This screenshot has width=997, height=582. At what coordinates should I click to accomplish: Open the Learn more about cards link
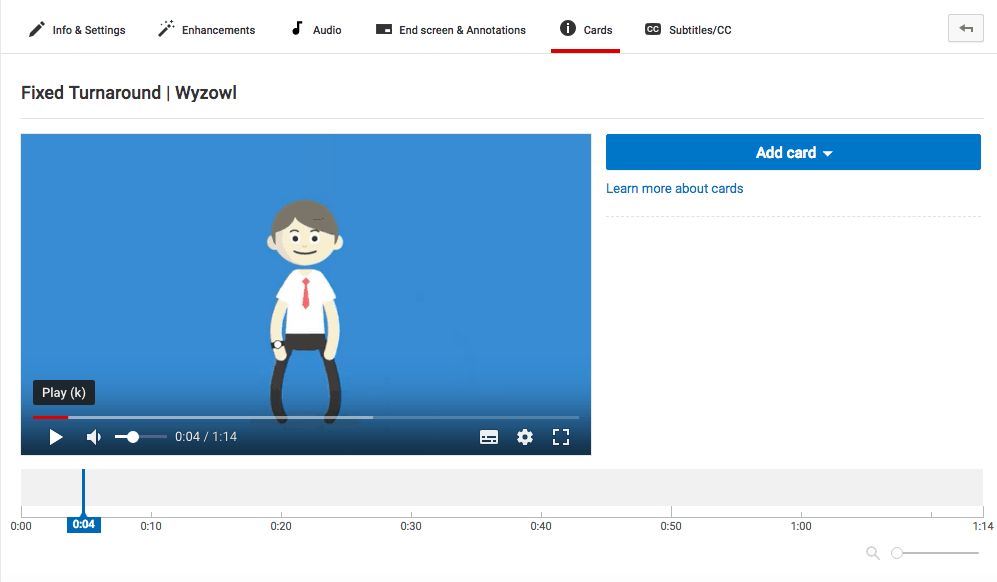coord(675,188)
